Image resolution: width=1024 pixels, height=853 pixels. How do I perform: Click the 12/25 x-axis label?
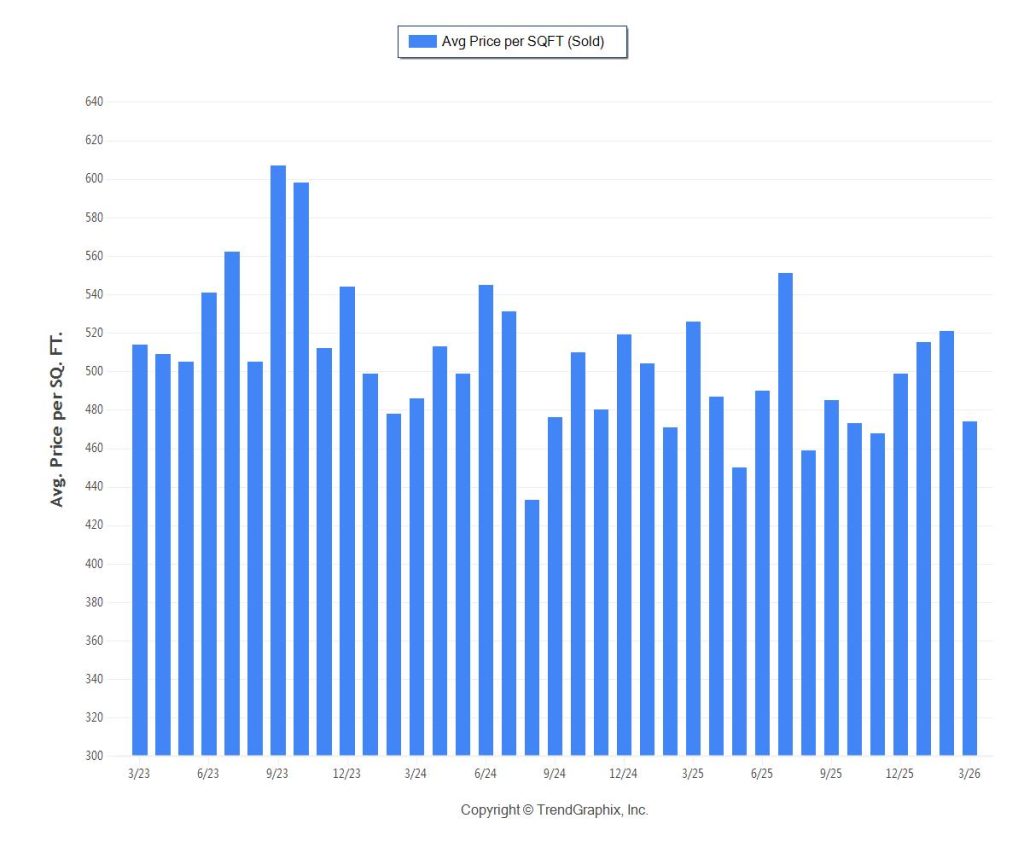pyautogui.click(x=901, y=774)
